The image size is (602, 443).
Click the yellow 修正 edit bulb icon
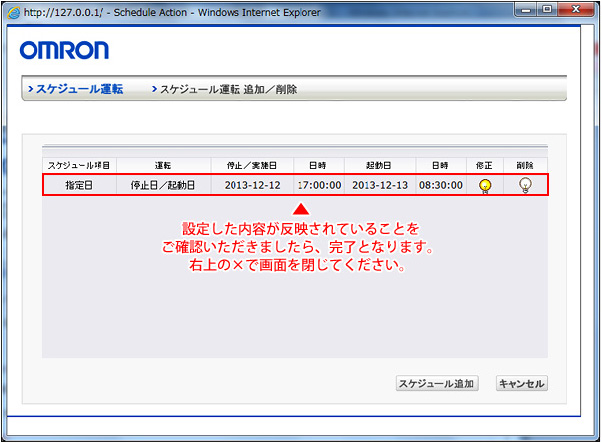485,185
